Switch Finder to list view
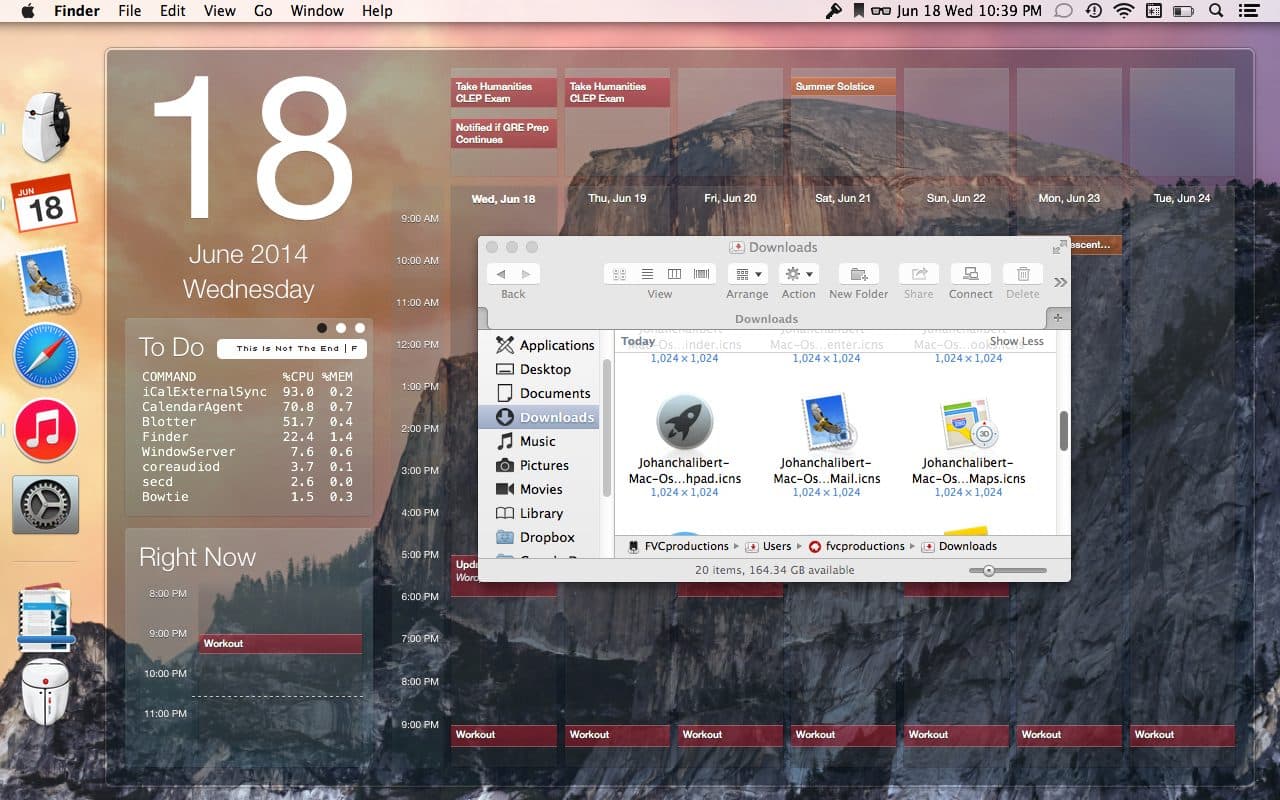Image resolution: width=1280 pixels, height=800 pixels. [x=647, y=274]
